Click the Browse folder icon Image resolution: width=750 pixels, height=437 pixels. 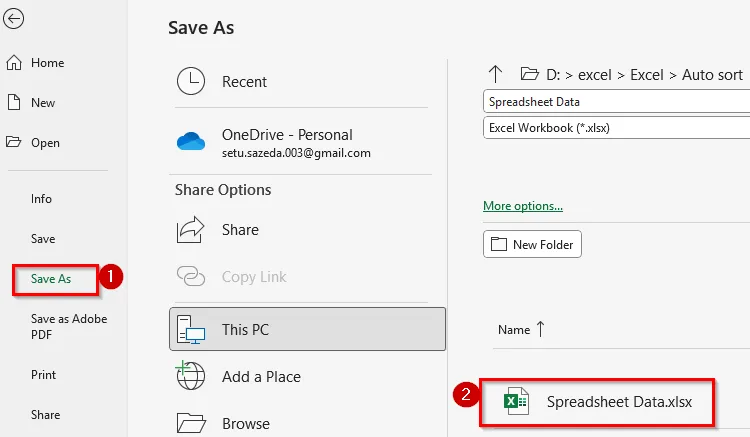pyautogui.click(x=191, y=423)
